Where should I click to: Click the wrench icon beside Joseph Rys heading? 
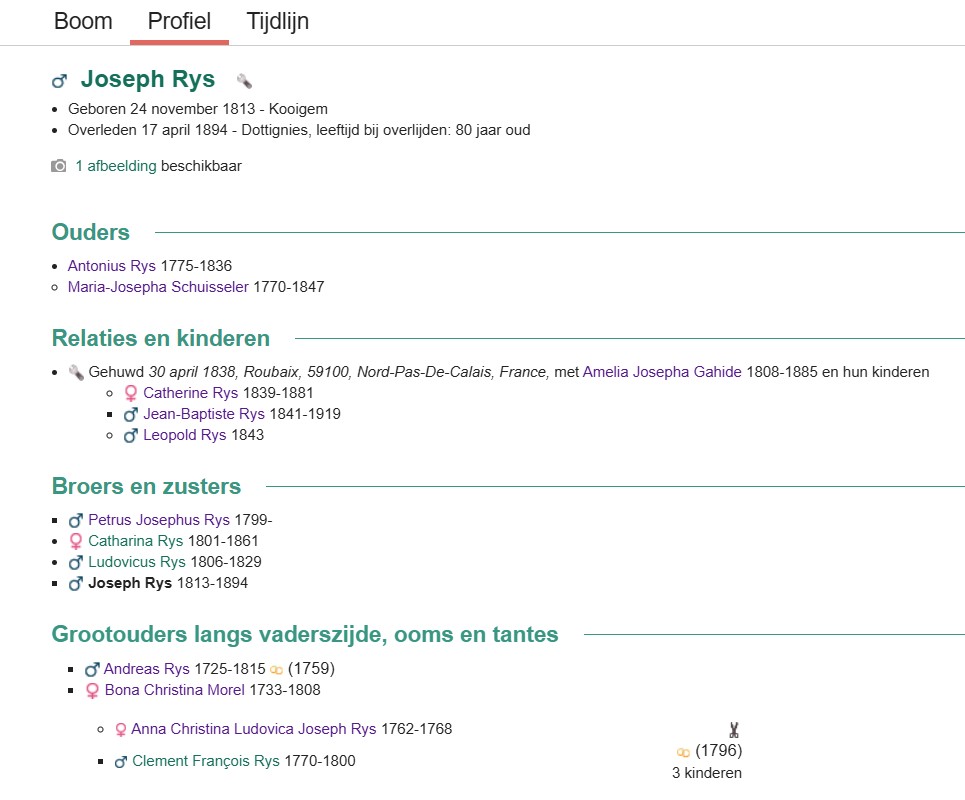click(244, 81)
